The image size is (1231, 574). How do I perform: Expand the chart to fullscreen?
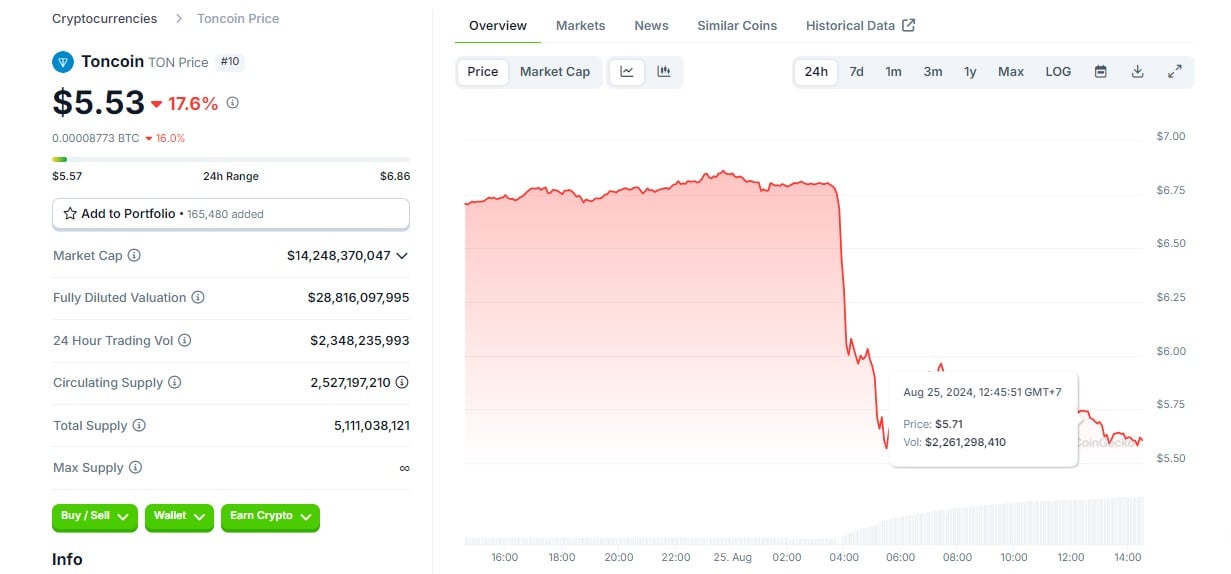click(1175, 72)
